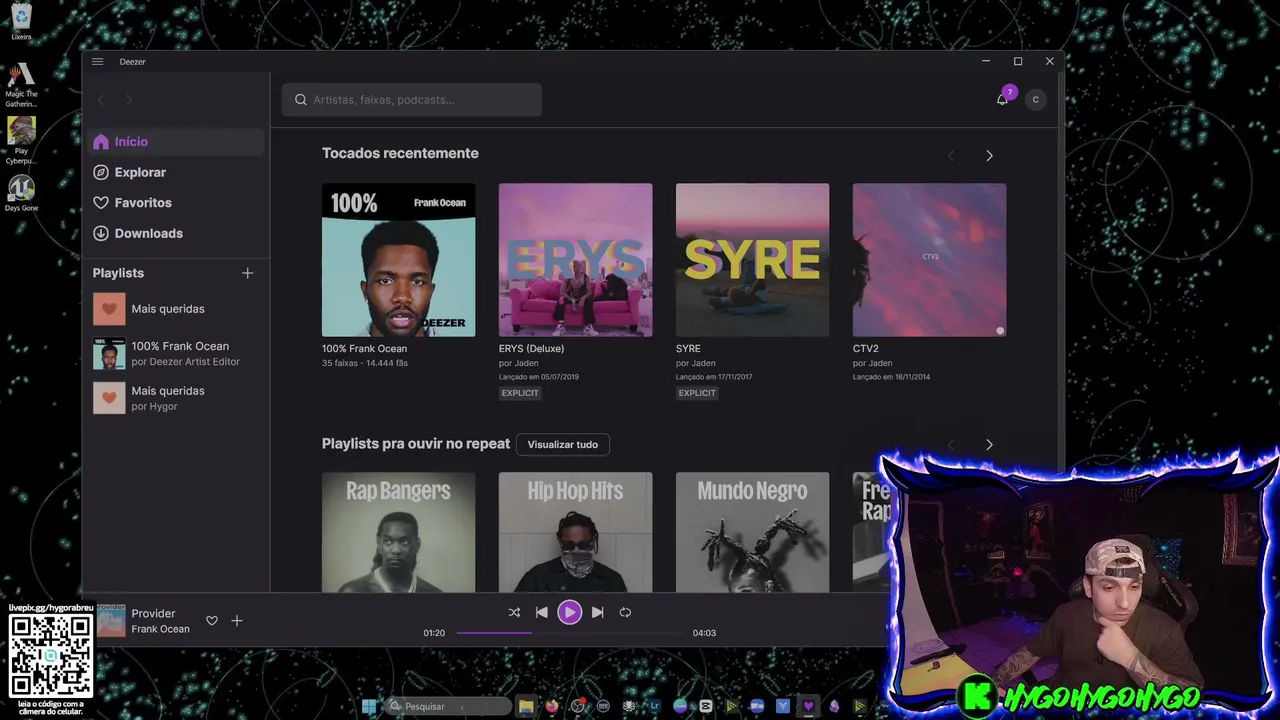Open the Hip Hop Hits playlist
The width and height of the screenshot is (1280, 720).
pos(575,532)
